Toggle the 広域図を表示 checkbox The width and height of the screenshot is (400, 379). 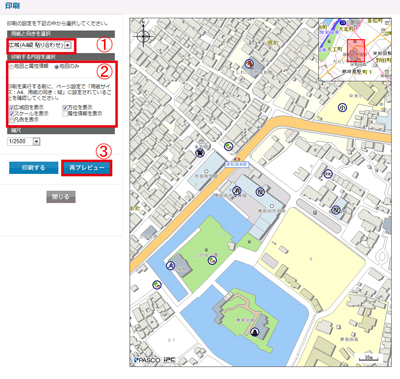pos(11,108)
